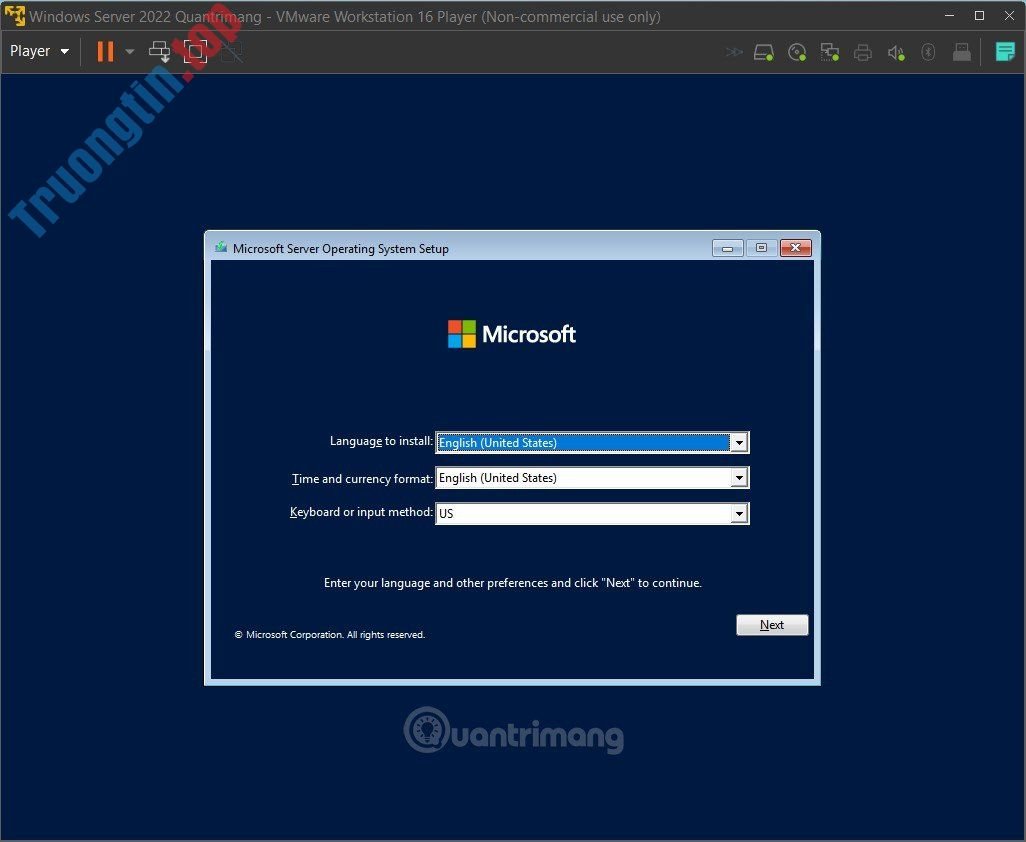The width and height of the screenshot is (1026, 842).
Task: Open the Language to install dropdown
Action: click(x=739, y=442)
